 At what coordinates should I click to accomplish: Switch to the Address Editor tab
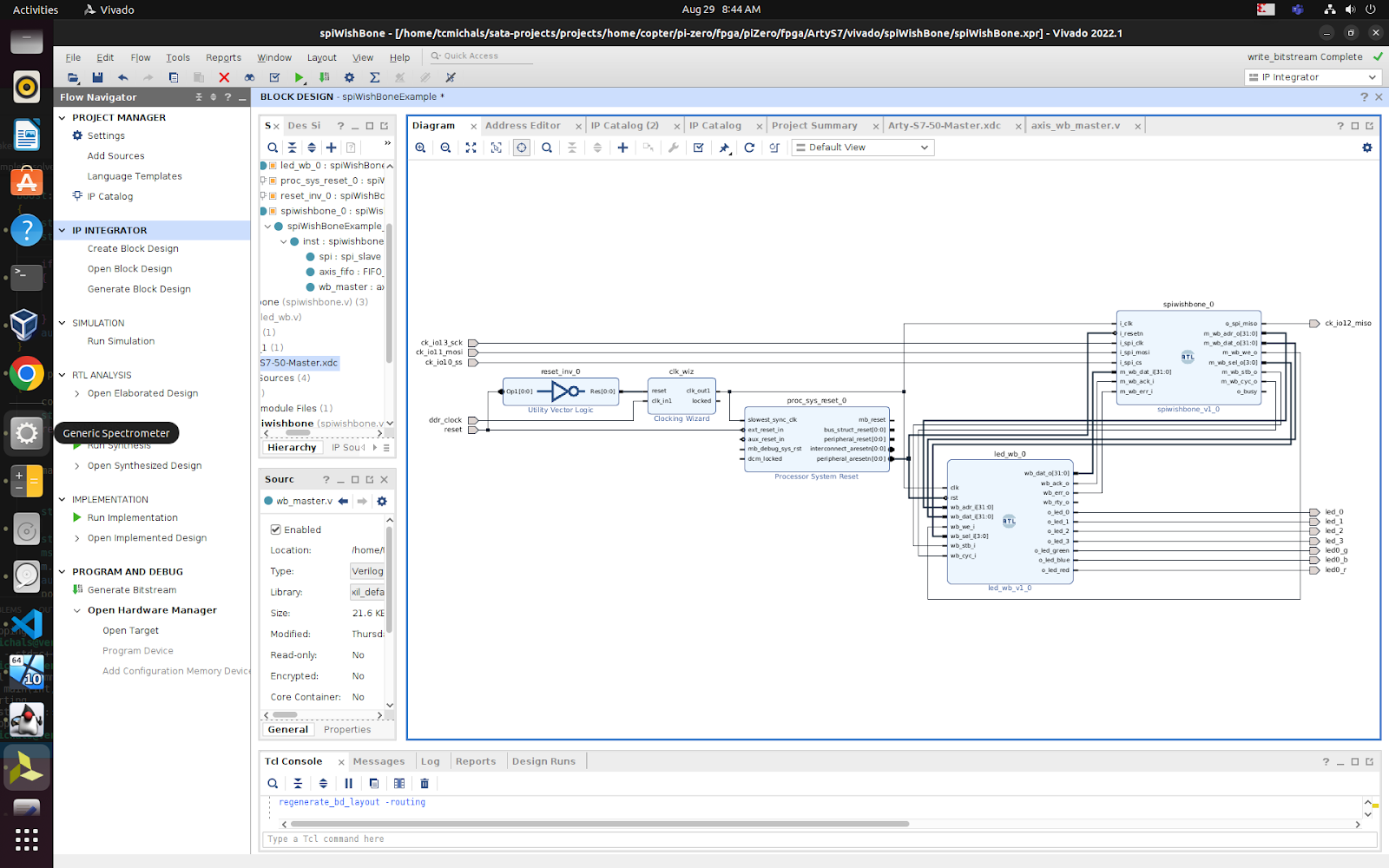pos(523,126)
